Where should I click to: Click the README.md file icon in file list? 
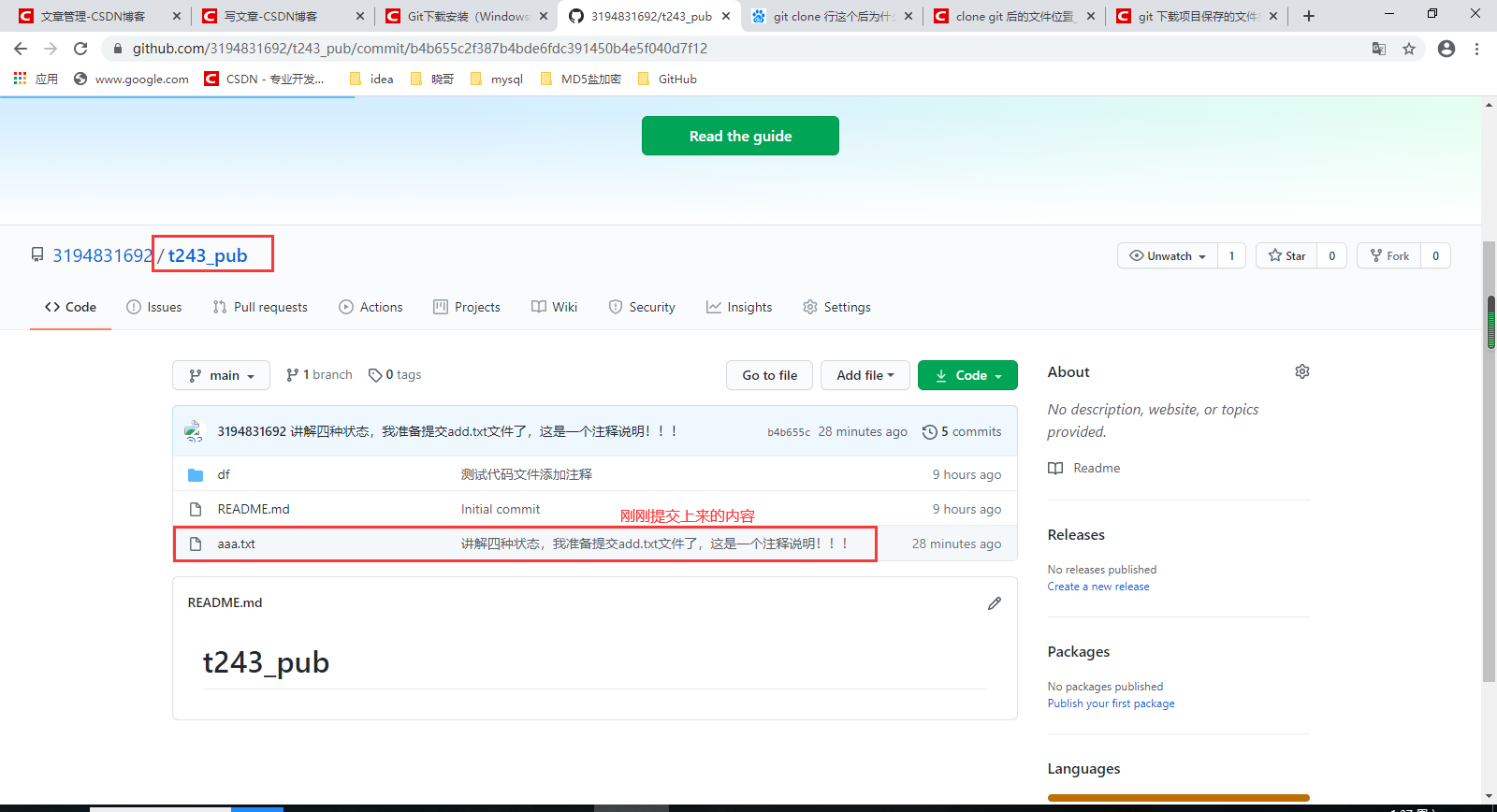click(x=196, y=509)
